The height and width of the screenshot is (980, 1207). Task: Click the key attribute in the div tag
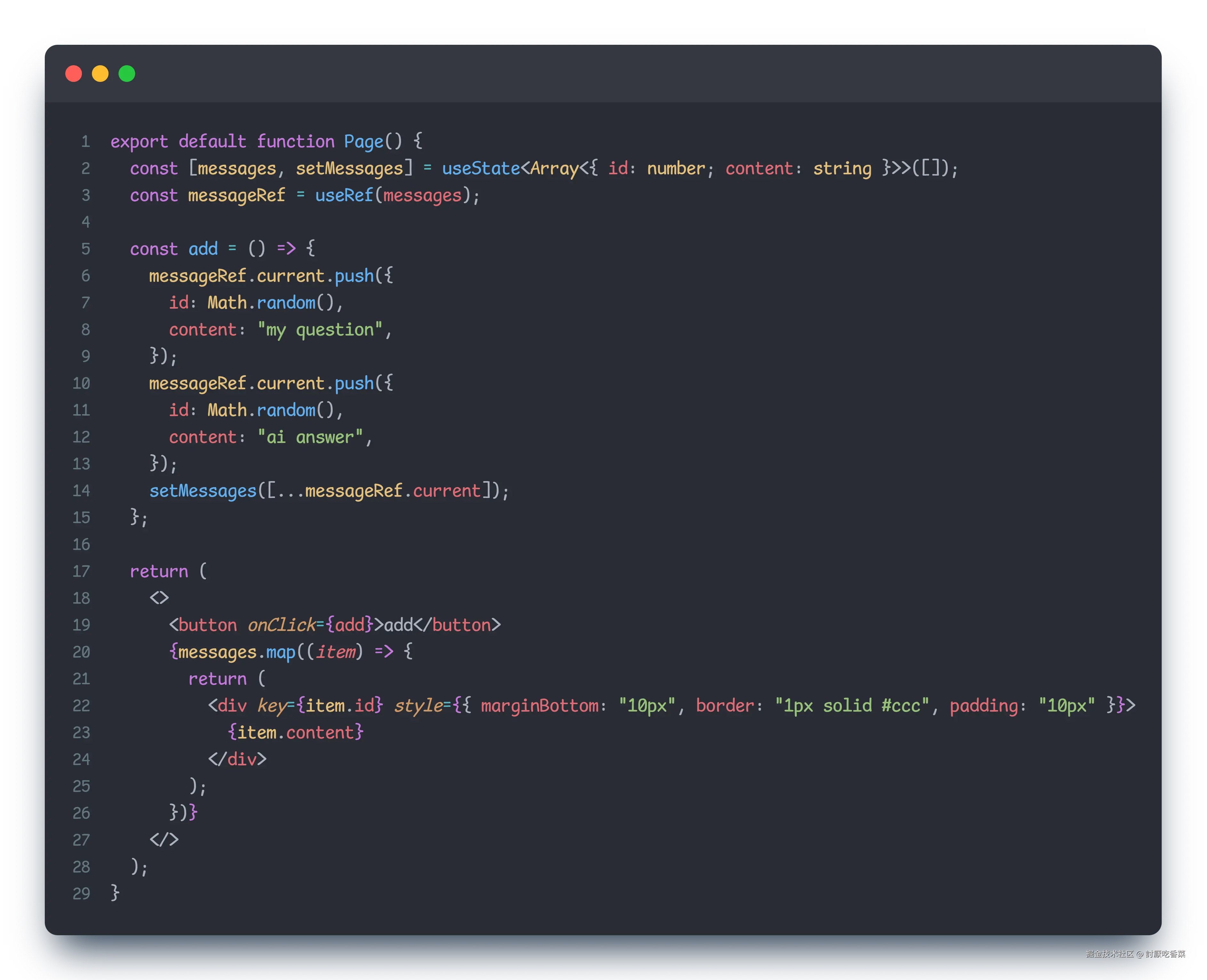(x=272, y=706)
